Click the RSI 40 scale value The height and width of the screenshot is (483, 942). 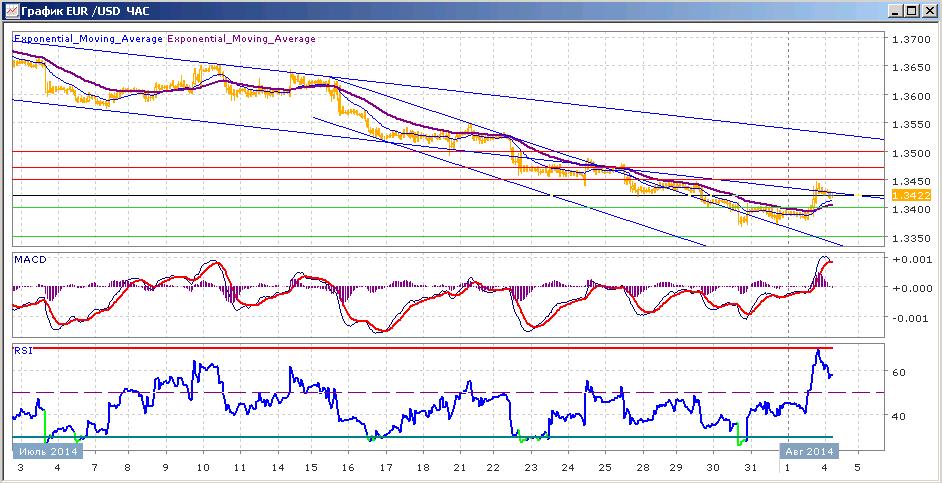tap(901, 416)
